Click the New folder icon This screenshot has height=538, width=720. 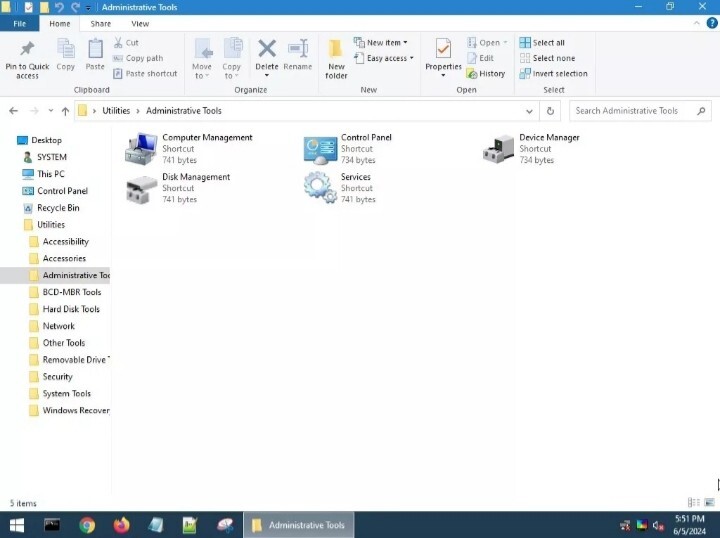coord(336,50)
